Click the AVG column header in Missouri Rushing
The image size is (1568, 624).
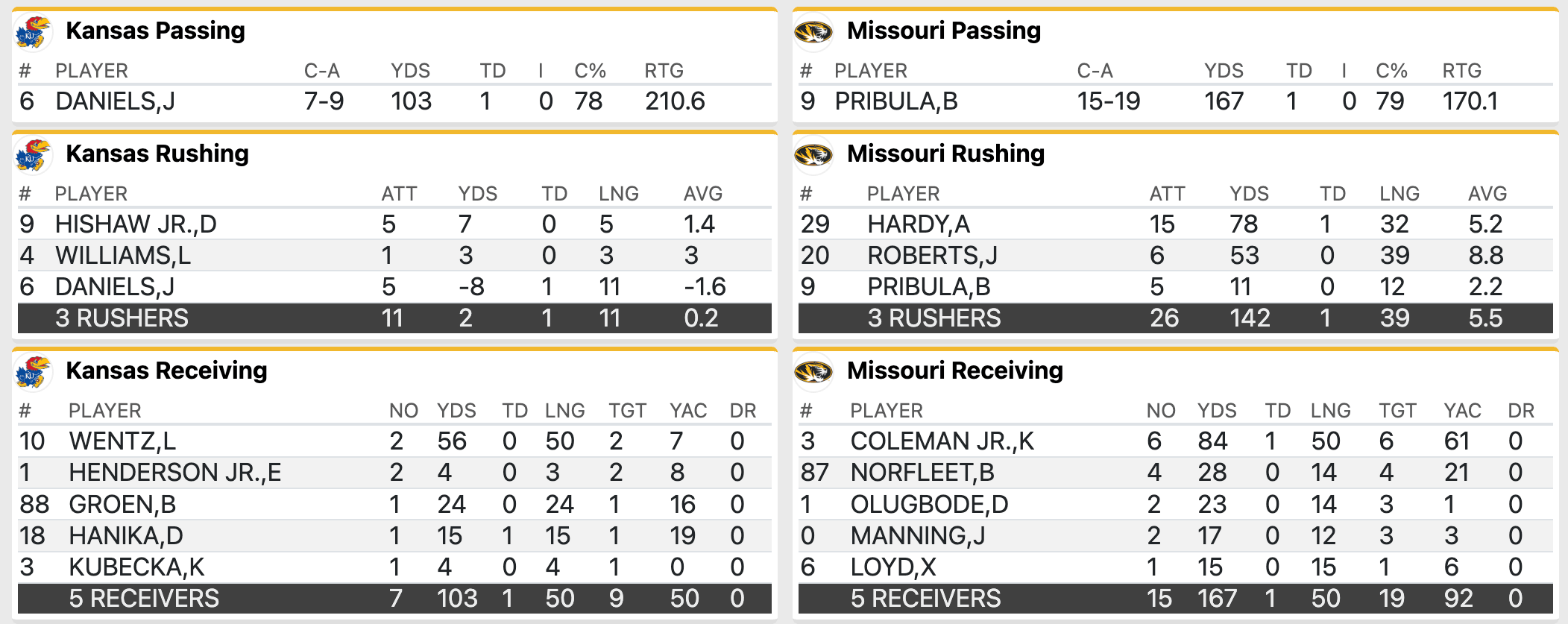(x=1487, y=194)
